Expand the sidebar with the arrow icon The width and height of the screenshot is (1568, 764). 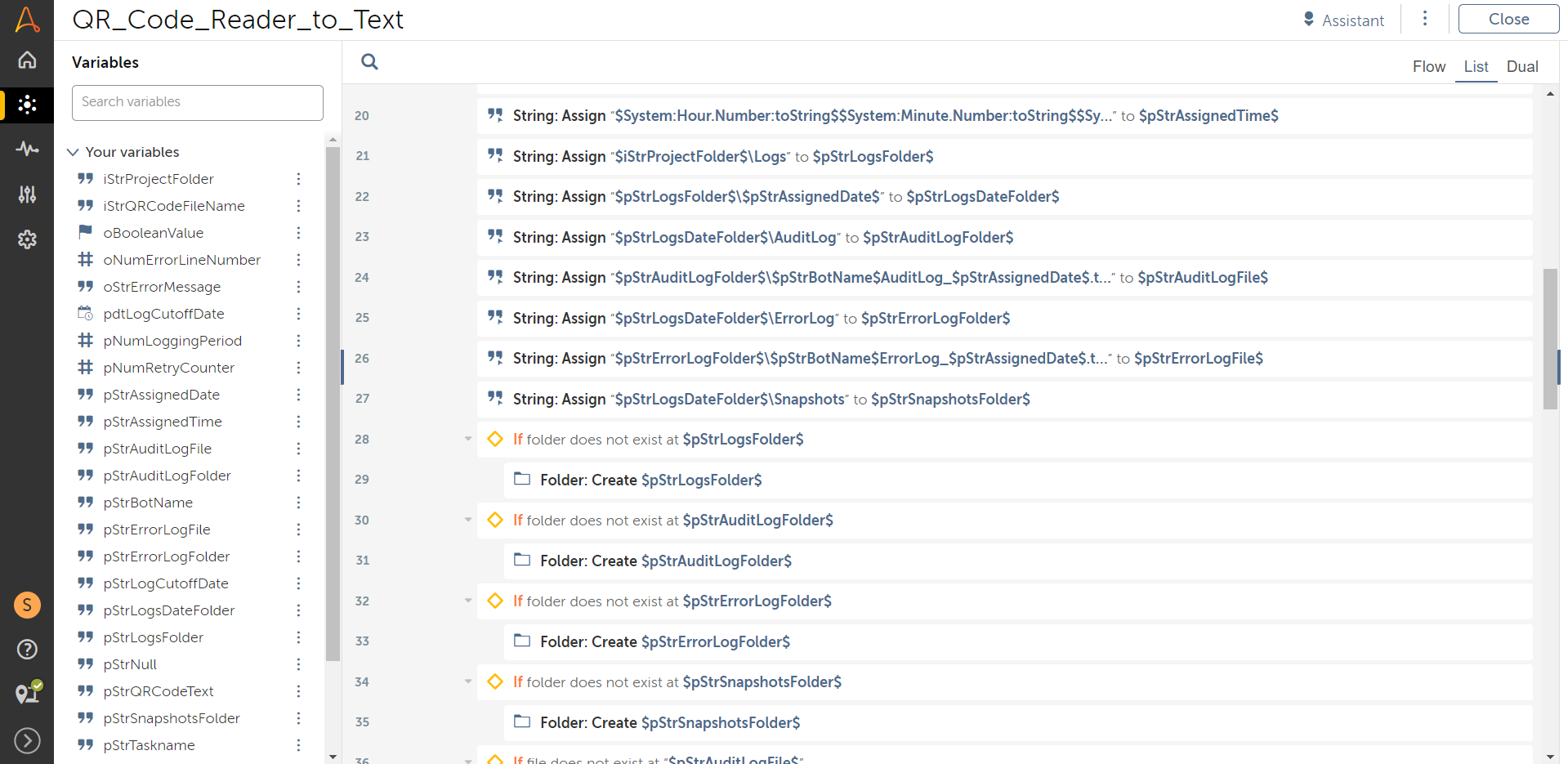pos(27,740)
